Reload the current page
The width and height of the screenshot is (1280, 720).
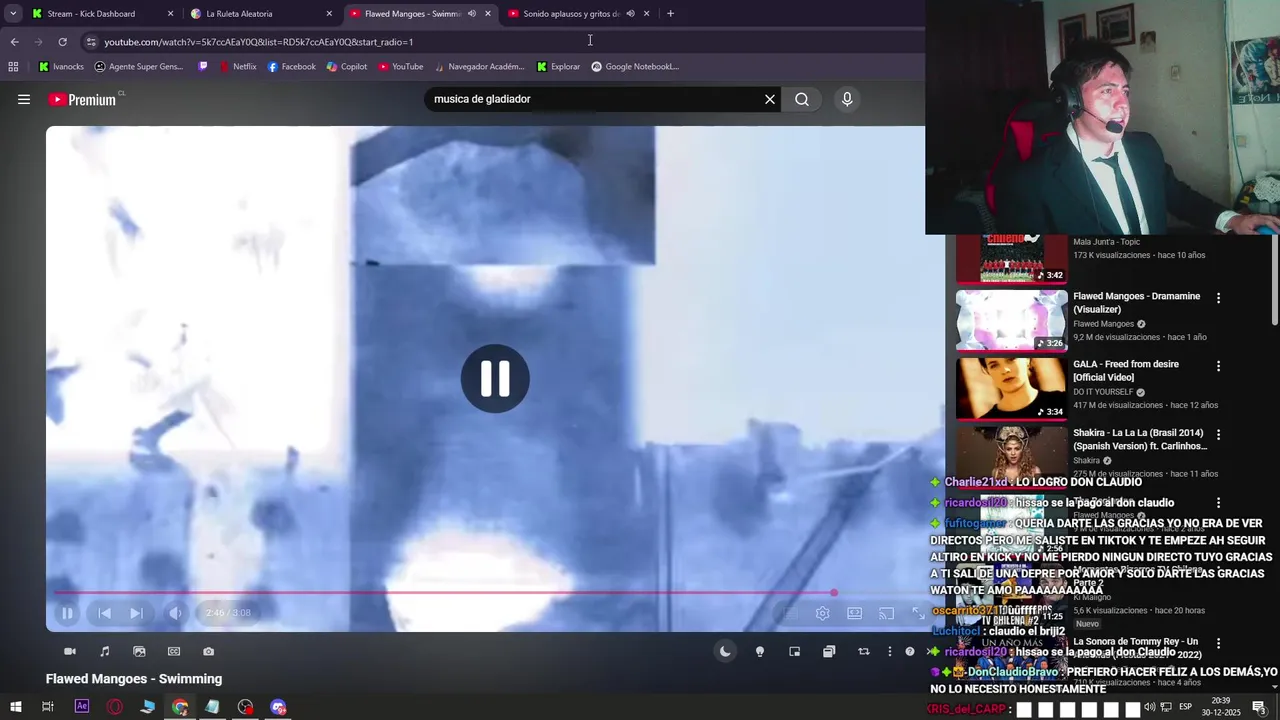tap(62, 42)
